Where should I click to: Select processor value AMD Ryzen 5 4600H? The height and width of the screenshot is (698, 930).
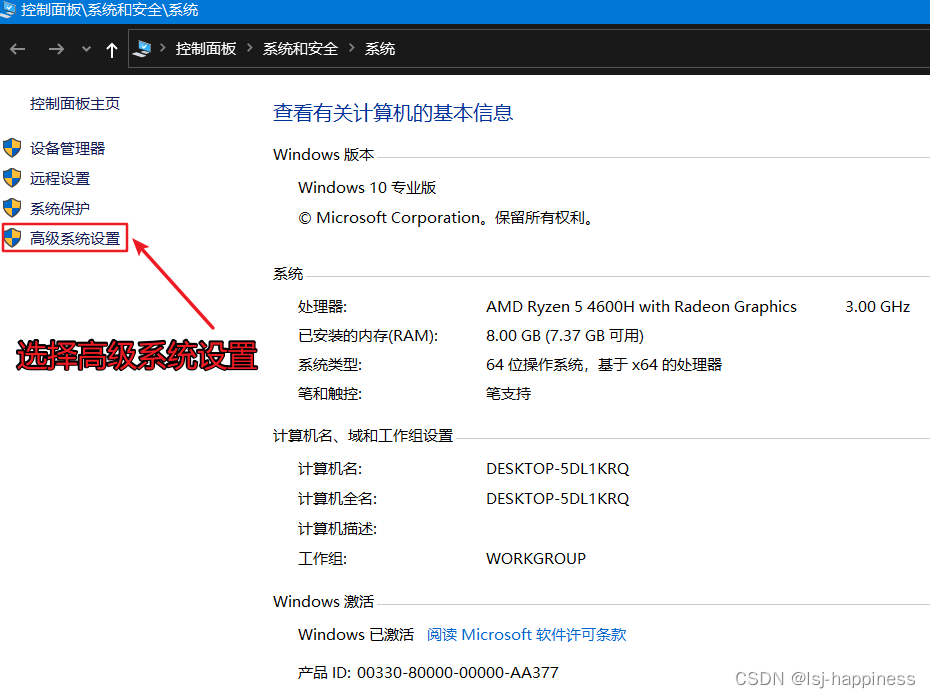tap(641, 307)
